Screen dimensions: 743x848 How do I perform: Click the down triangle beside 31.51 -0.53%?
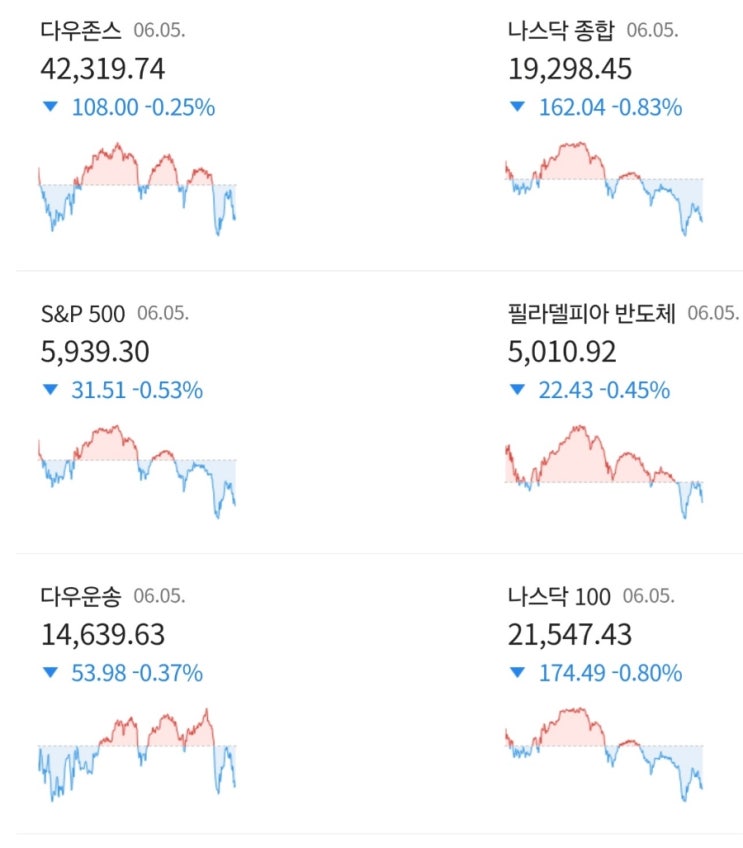point(50,390)
